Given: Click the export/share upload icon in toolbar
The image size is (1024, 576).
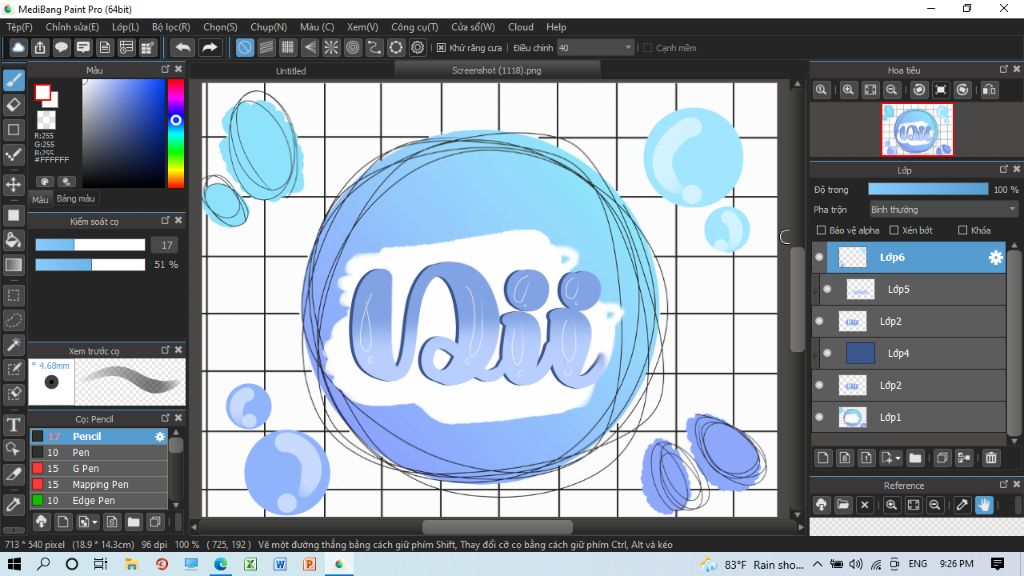Looking at the screenshot, I should pos(40,48).
